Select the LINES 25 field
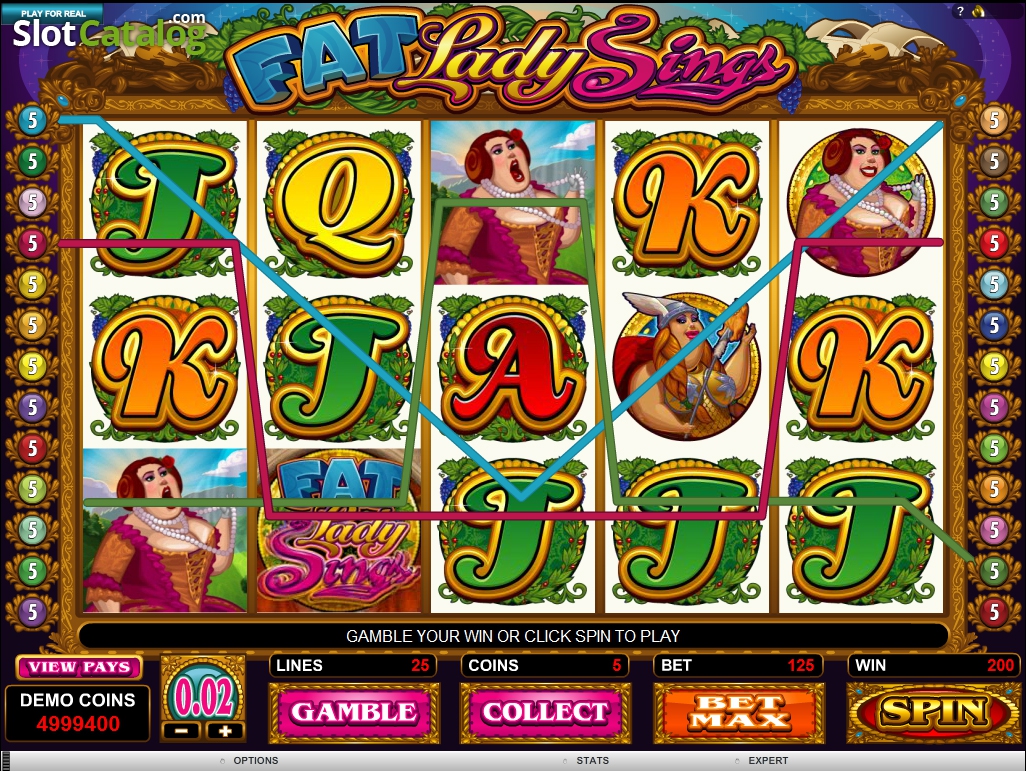This screenshot has width=1026, height=771. point(353,666)
